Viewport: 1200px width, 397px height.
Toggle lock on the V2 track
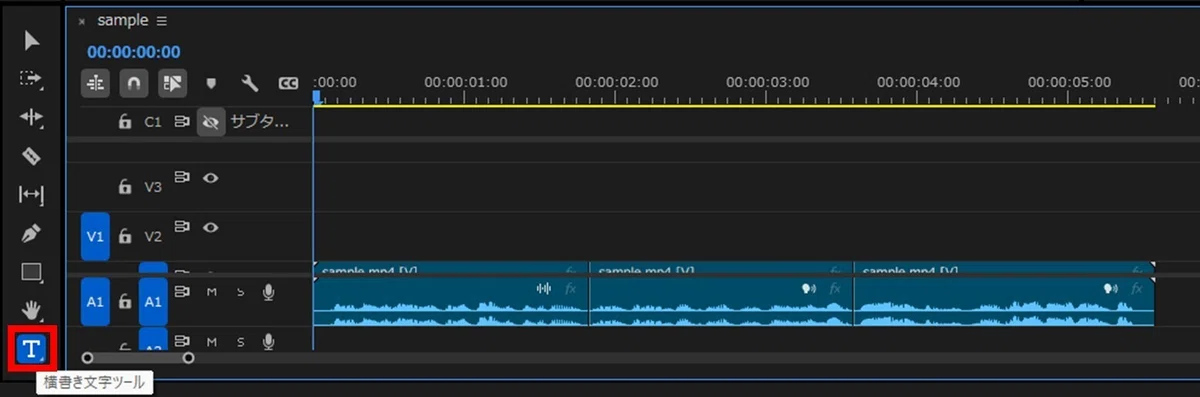(124, 237)
